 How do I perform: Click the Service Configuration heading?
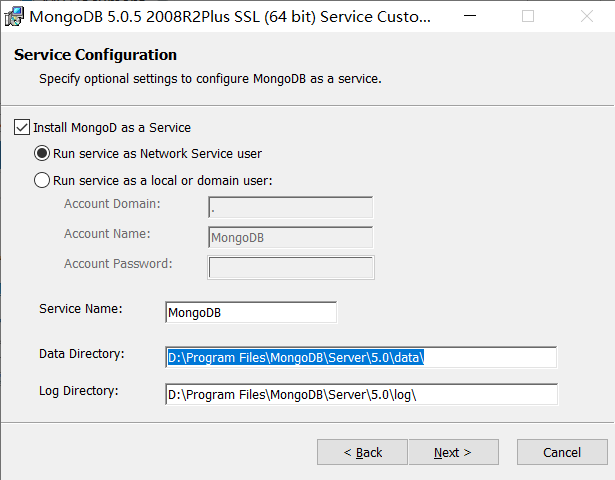(x=95, y=55)
